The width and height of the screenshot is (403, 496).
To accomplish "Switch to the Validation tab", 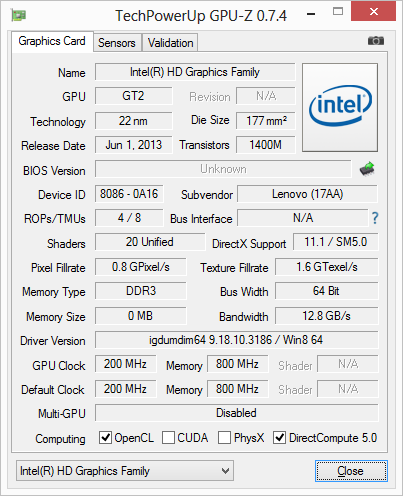I will click(x=170, y=43).
